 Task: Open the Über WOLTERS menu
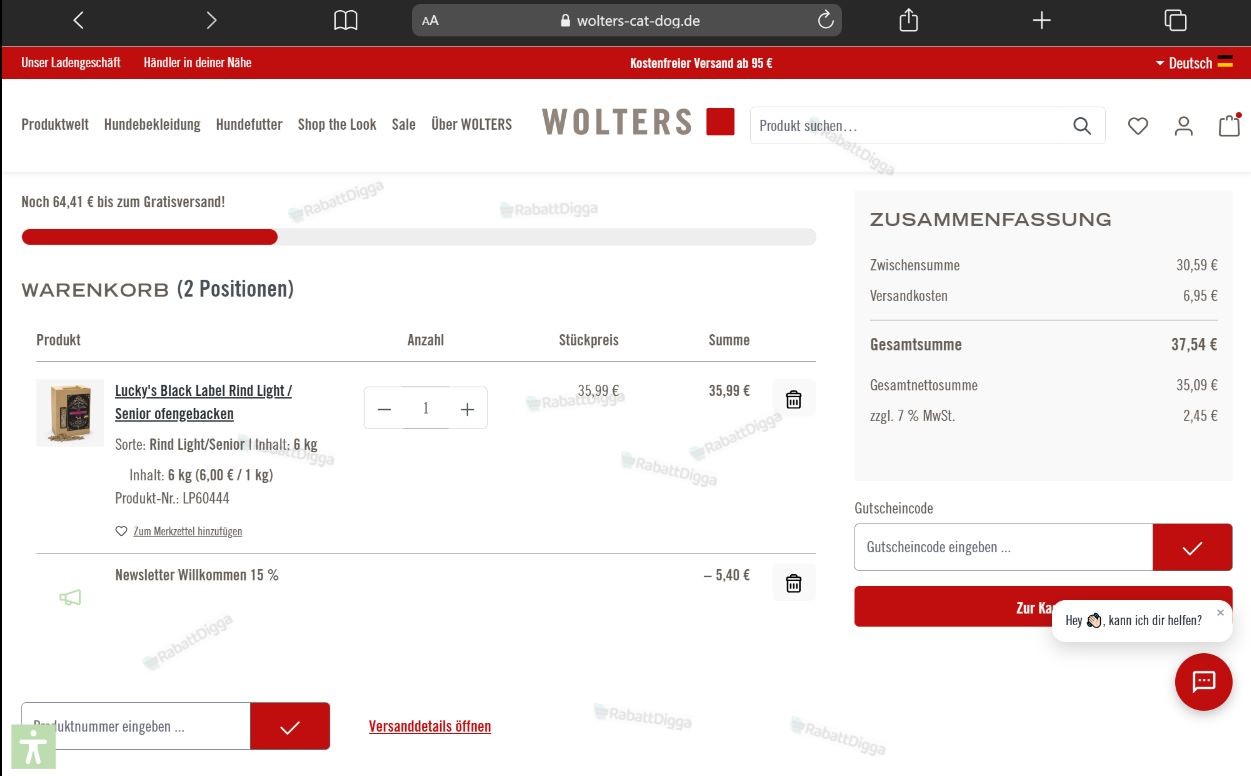click(471, 124)
